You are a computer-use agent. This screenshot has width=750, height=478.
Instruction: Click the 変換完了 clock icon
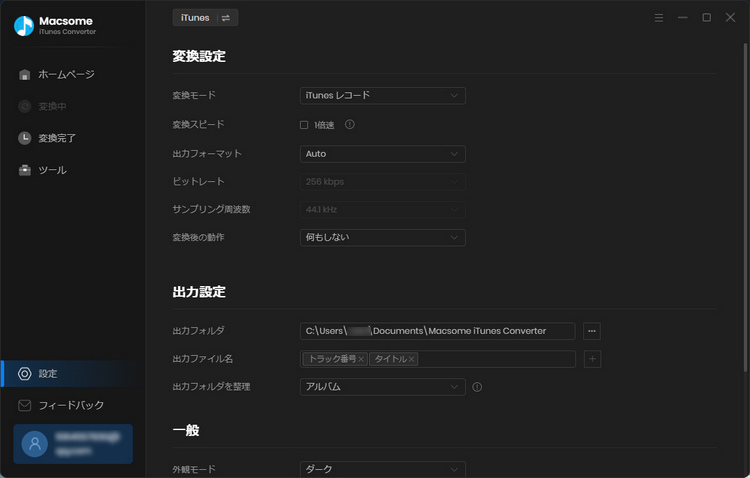point(24,138)
